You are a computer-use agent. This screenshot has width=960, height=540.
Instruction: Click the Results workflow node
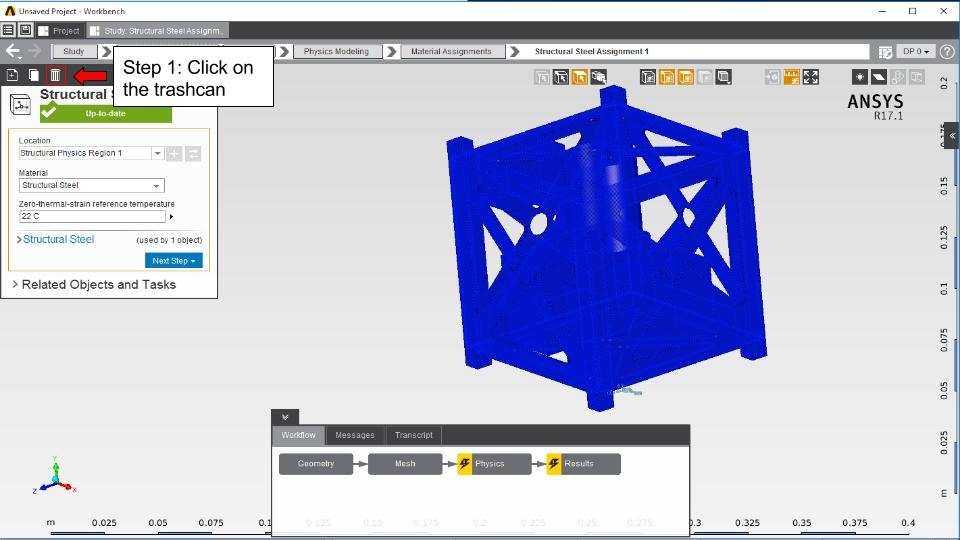click(x=584, y=464)
